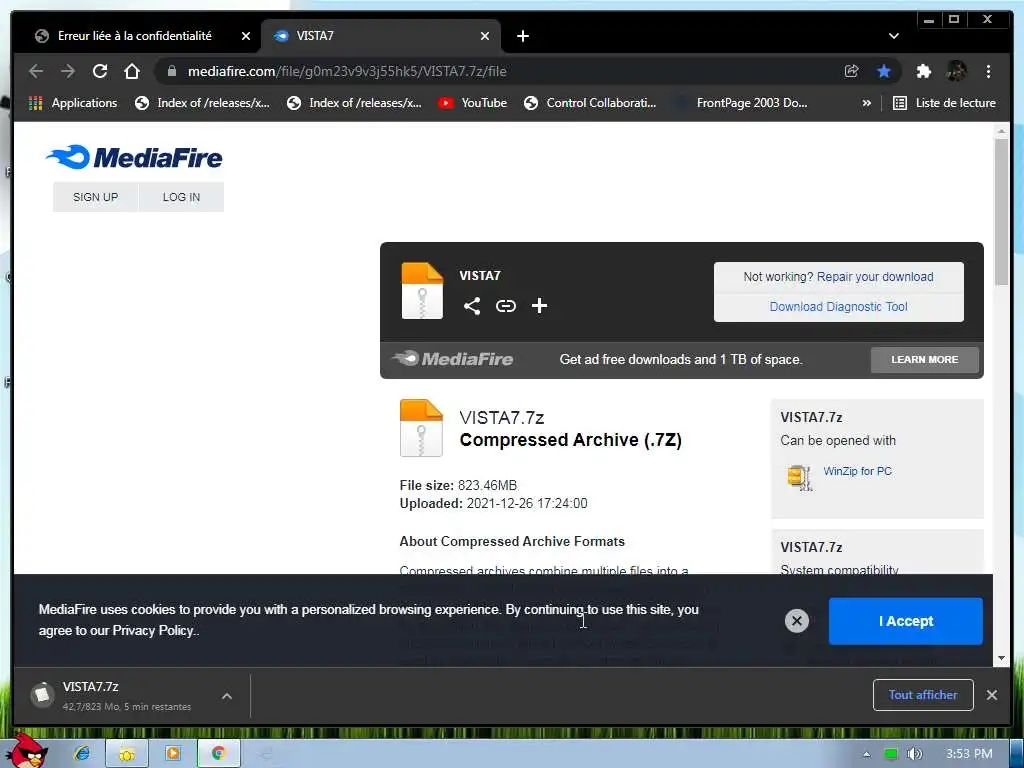The height and width of the screenshot is (768, 1024).
Task: Click the share page icon in address bar
Action: point(851,71)
